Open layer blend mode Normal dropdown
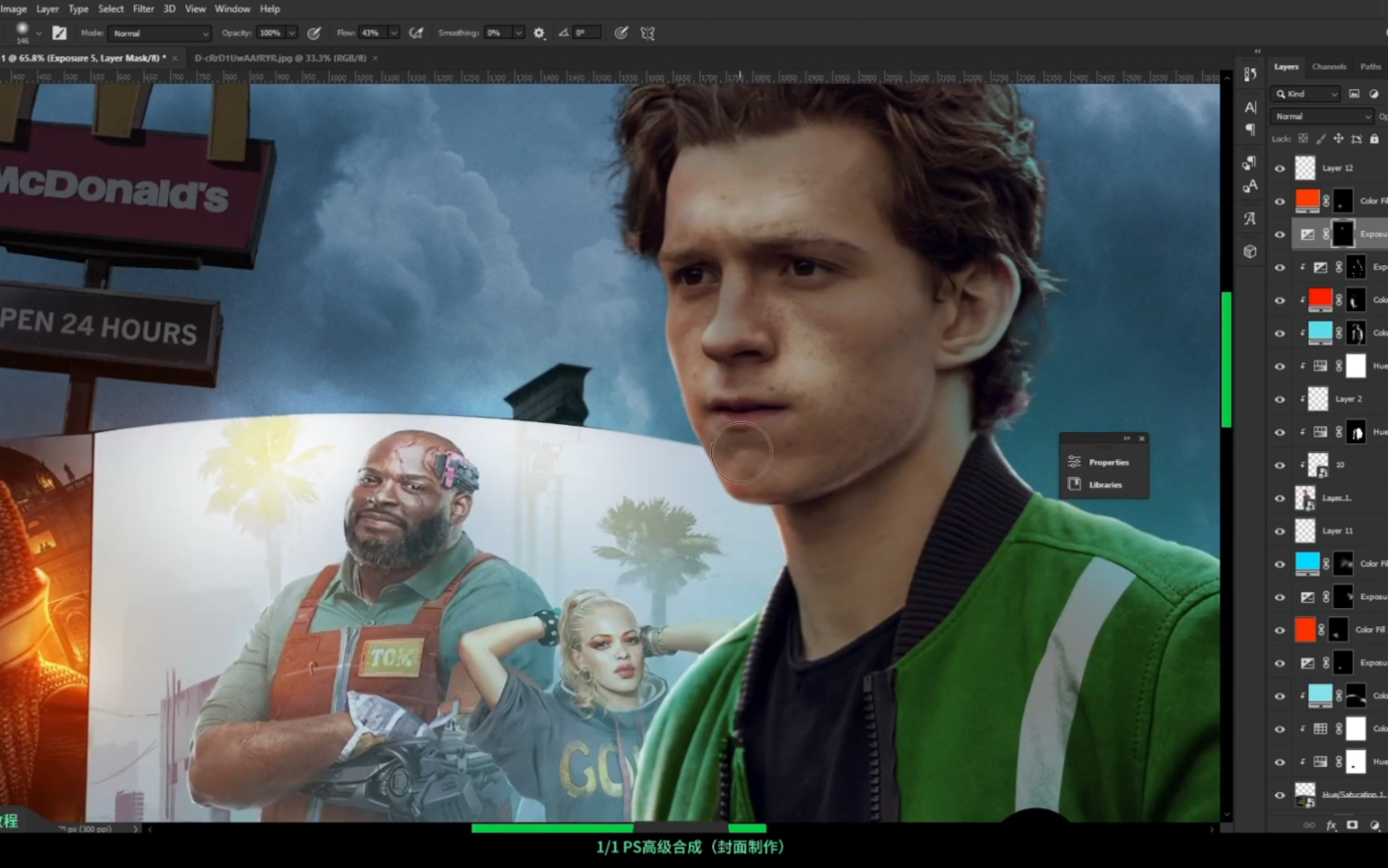The height and width of the screenshot is (868, 1388). (1322, 116)
